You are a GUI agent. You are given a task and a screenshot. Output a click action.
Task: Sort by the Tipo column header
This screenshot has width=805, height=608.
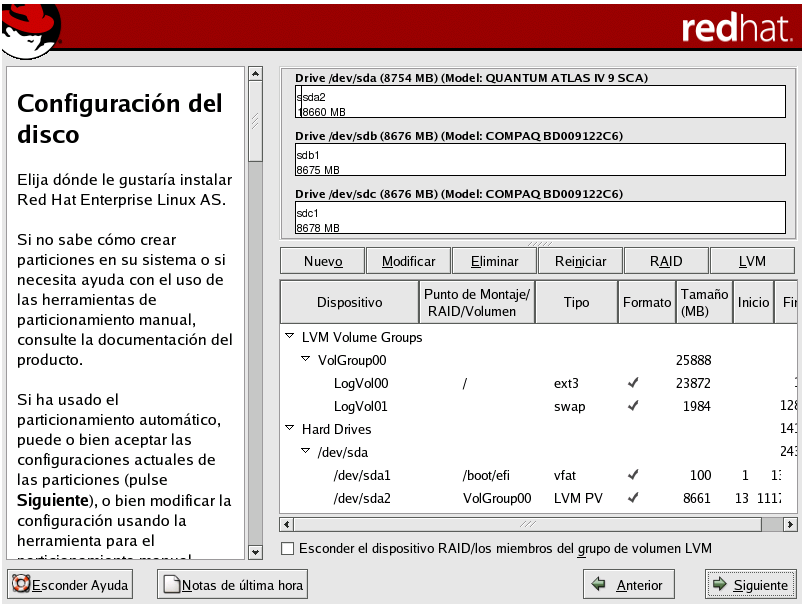(576, 302)
